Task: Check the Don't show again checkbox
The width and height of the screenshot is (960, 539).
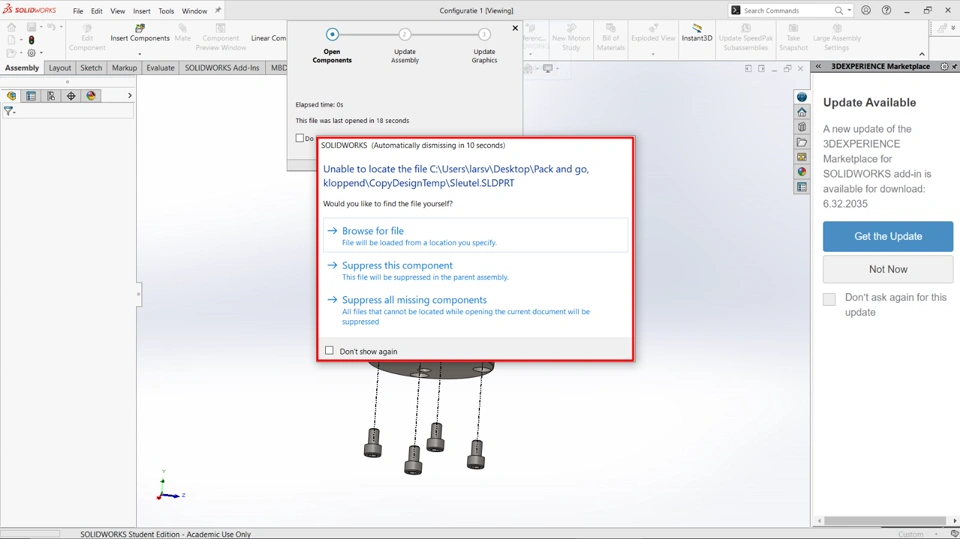Action: pos(329,351)
